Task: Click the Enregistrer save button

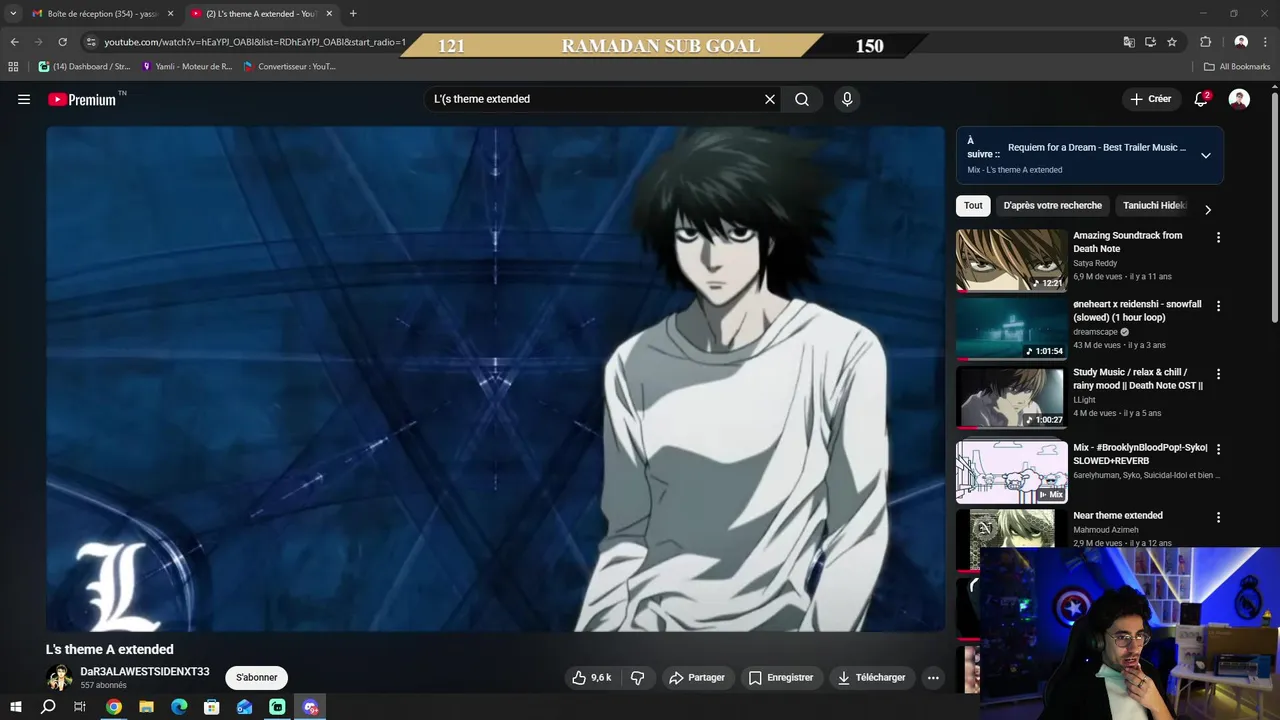Action: pos(781,678)
